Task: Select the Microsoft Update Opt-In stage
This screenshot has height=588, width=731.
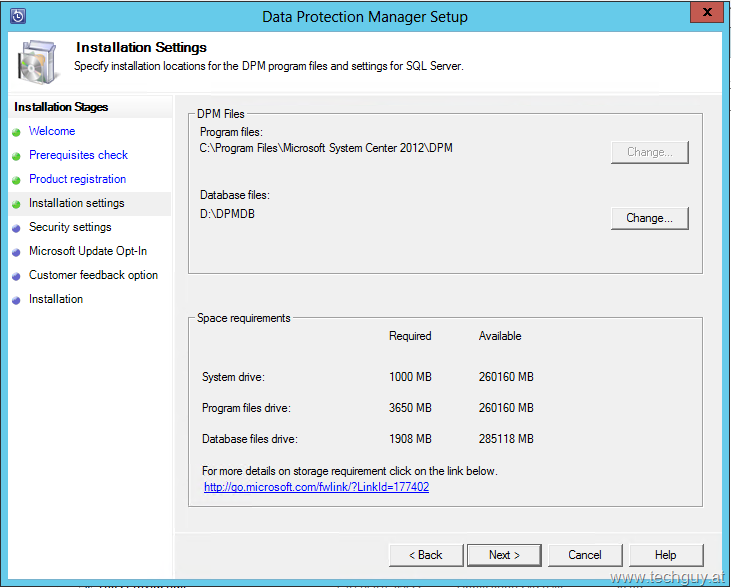Action: pyautogui.click(x=88, y=251)
